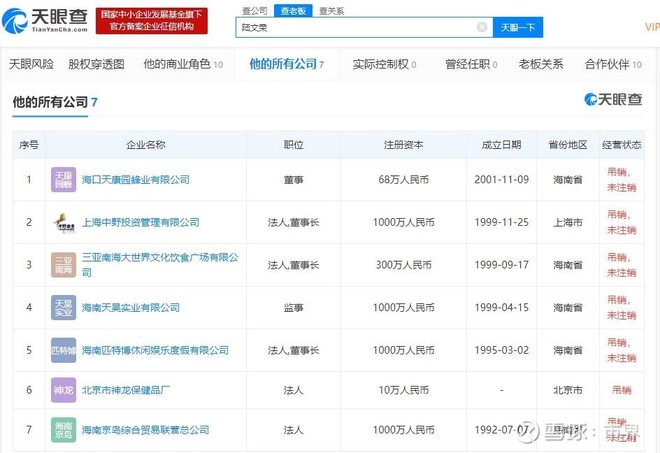Click the date 1999-04-15
This screenshot has width=660, height=453.
coord(501,308)
